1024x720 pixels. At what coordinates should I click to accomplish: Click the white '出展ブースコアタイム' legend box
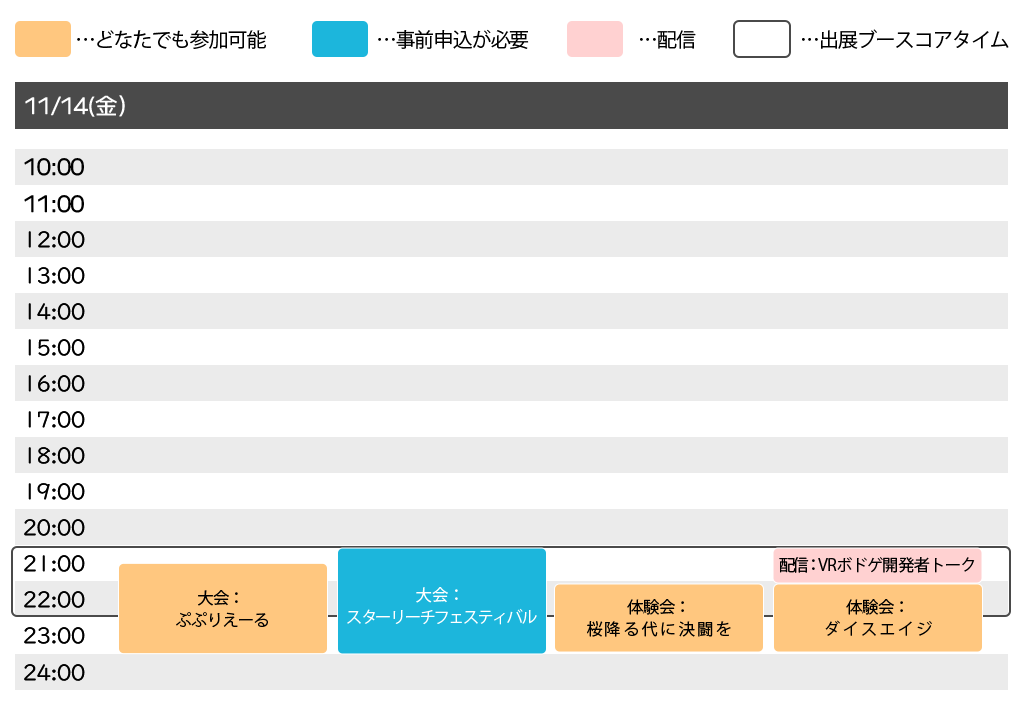point(762,40)
